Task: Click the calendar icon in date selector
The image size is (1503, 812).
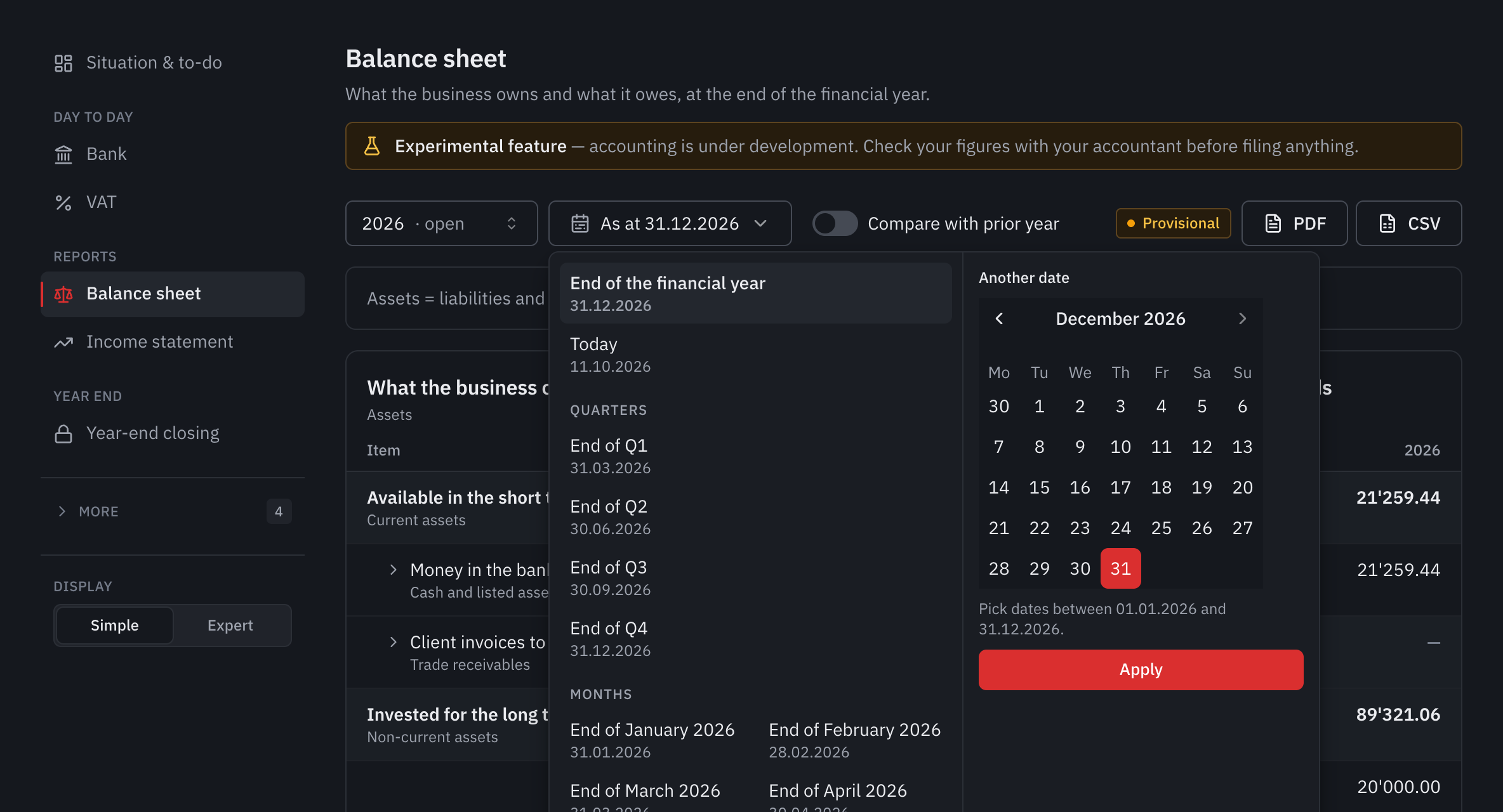Action: pyautogui.click(x=580, y=223)
